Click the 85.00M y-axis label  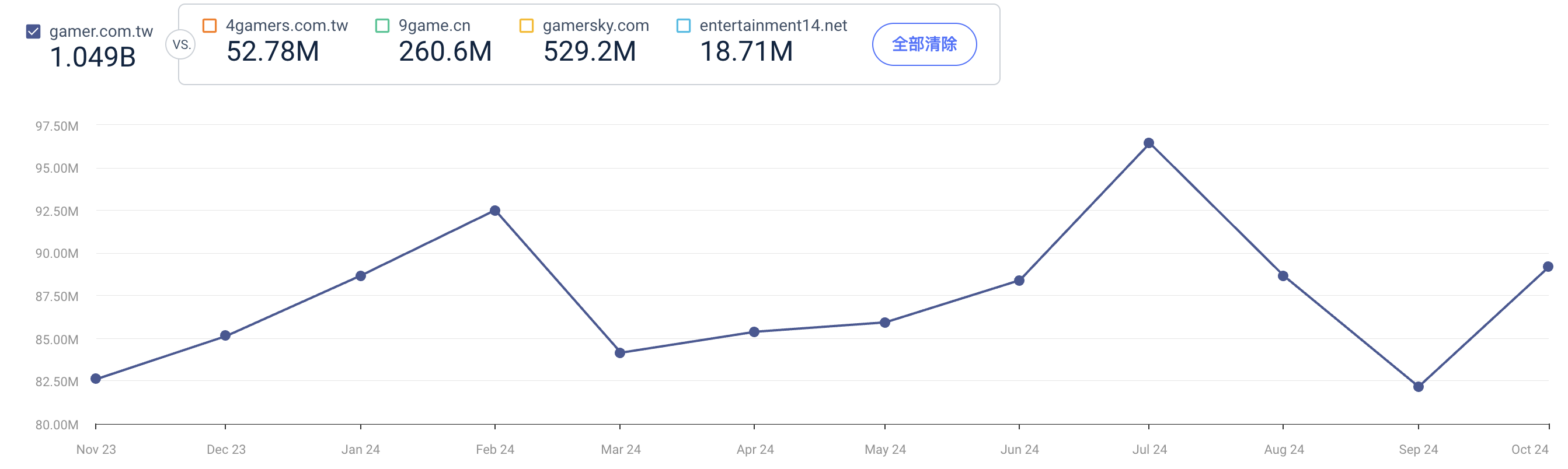click(x=57, y=339)
